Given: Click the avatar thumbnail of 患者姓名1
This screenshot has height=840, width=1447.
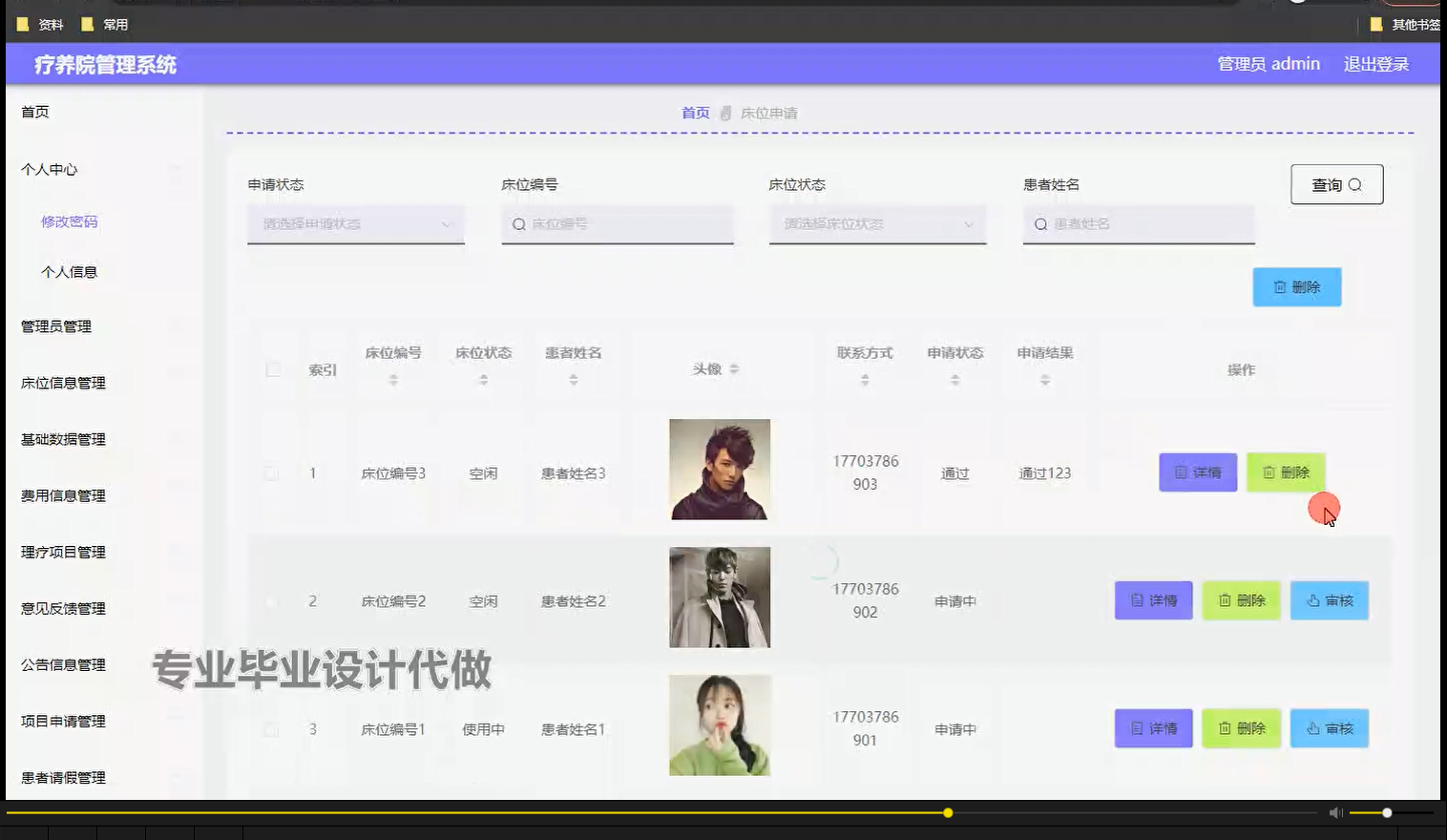Looking at the screenshot, I should [719, 725].
